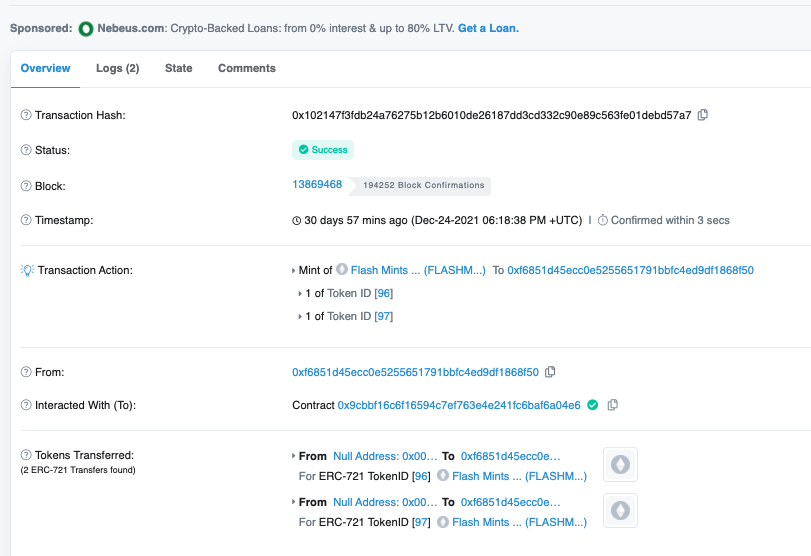Click token icon next to Mint of
This screenshot has width=811, height=556.
[x=342, y=269]
